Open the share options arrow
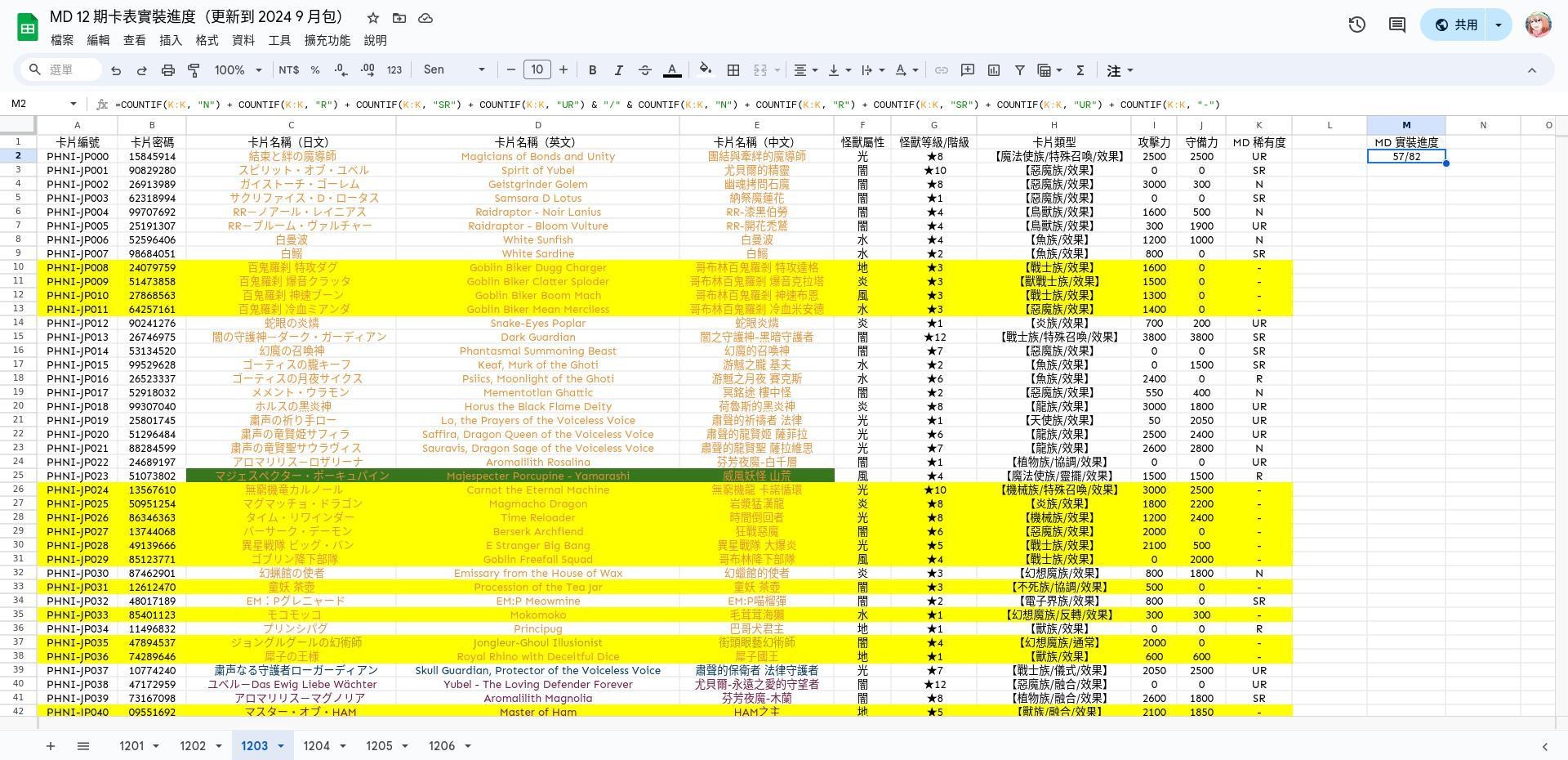Image resolution: width=1568 pixels, height=760 pixels. pos(1499,25)
